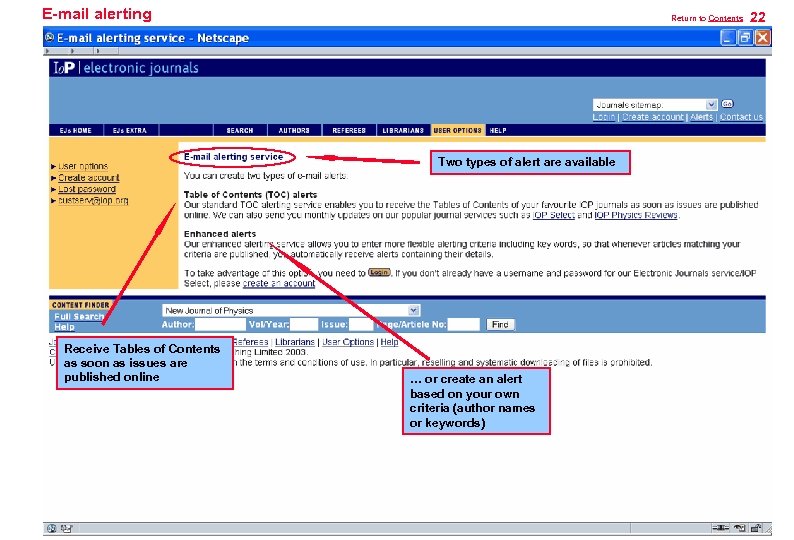Click the Login link at top right
This screenshot has width=794, height=540.
(x=604, y=117)
